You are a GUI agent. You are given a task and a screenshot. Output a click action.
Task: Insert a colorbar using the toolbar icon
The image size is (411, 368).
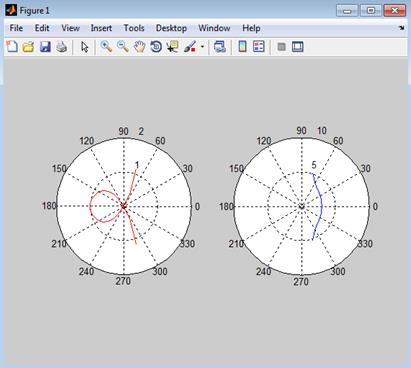(x=243, y=47)
